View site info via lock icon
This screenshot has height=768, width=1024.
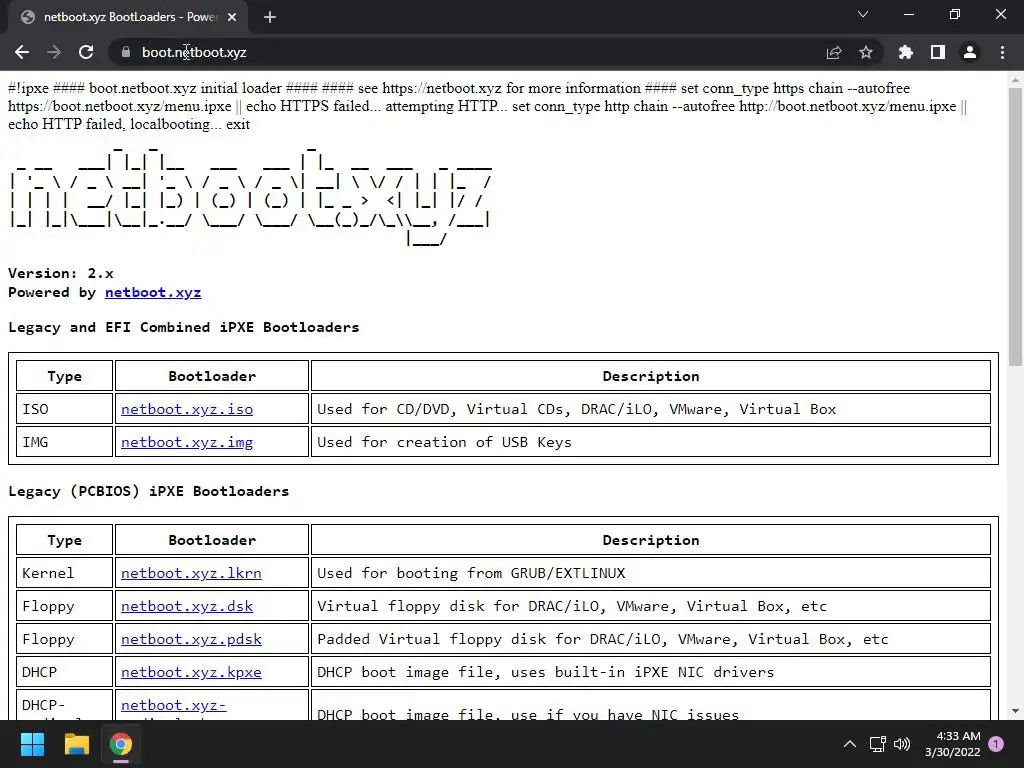(x=126, y=52)
